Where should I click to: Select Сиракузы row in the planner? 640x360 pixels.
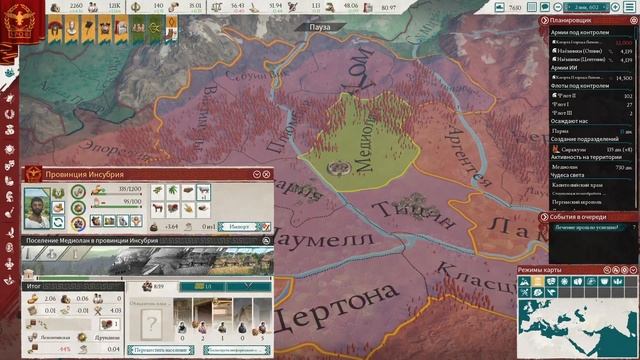click(x=591, y=149)
